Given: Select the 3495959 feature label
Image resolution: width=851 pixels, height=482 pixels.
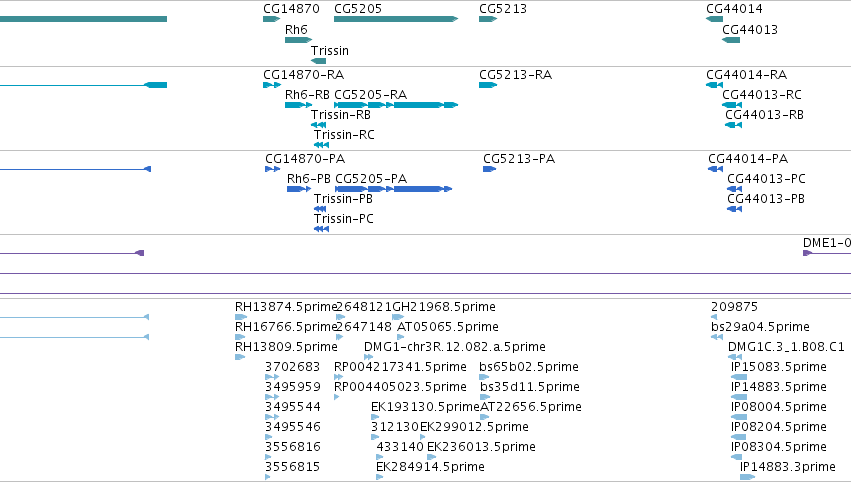Looking at the screenshot, I should (x=293, y=388).
